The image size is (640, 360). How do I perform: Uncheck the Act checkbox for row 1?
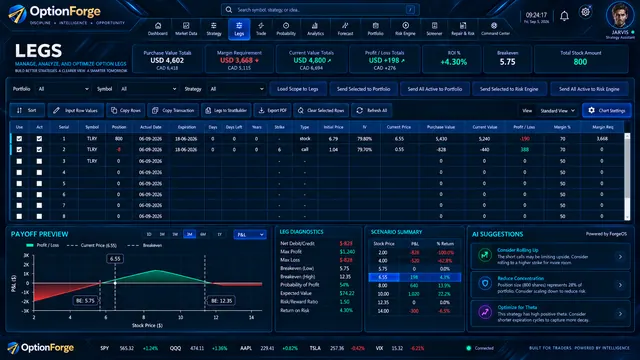[x=39, y=139]
